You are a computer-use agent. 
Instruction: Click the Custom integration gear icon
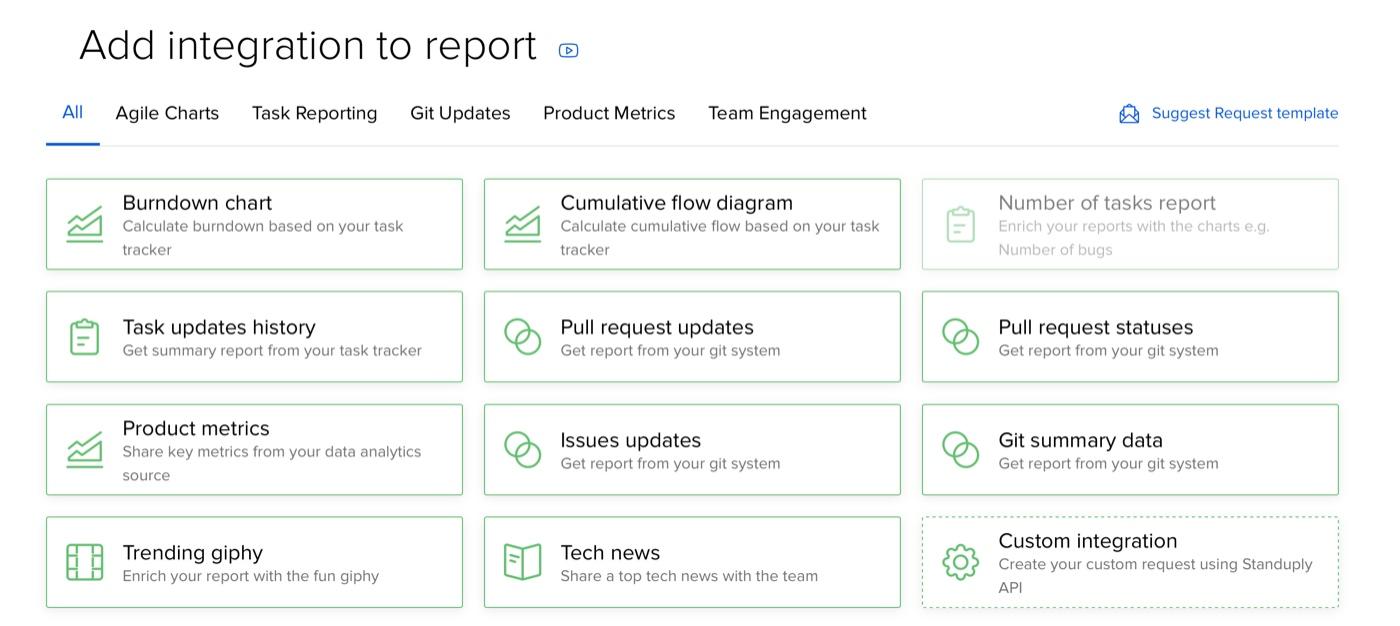tap(961, 562)
